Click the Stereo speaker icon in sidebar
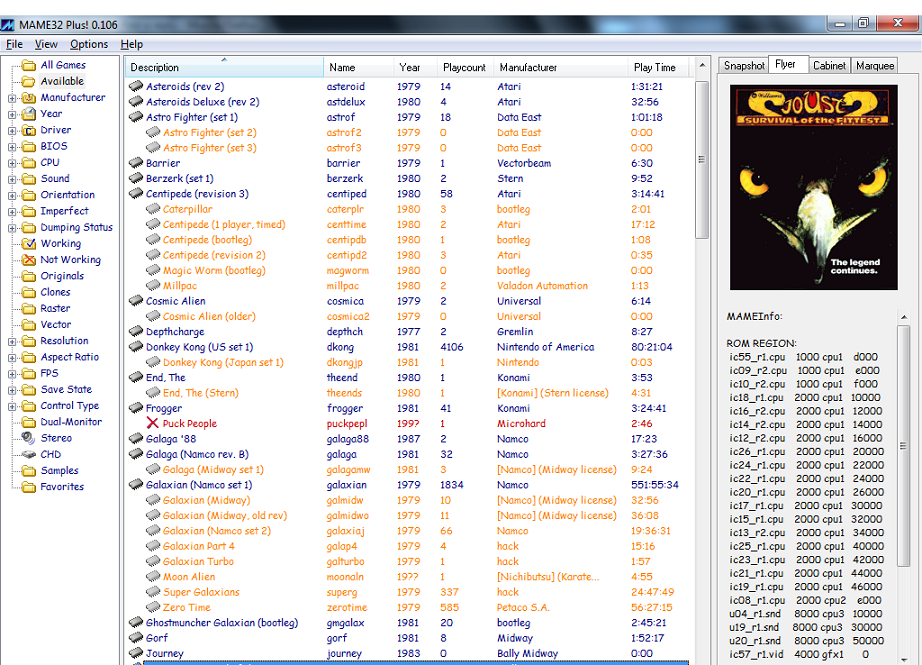The image size is (922, 665). click(27, 438)
